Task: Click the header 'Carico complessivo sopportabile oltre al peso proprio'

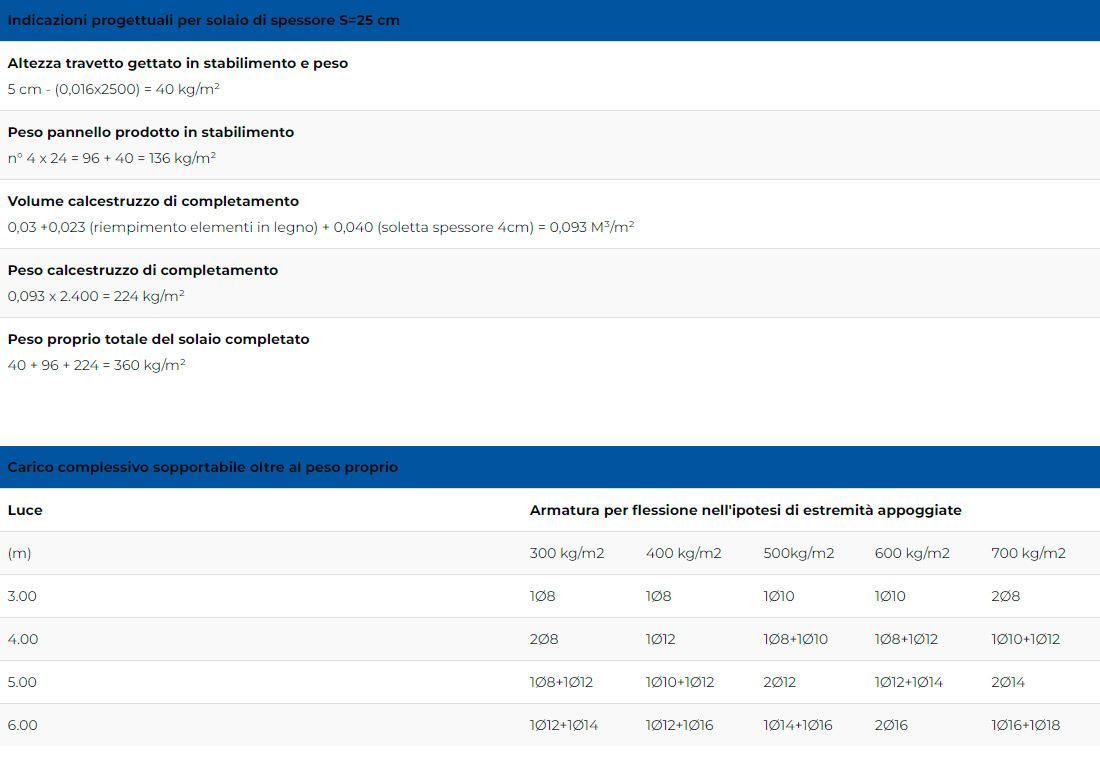Action: (x=203, y=467)
